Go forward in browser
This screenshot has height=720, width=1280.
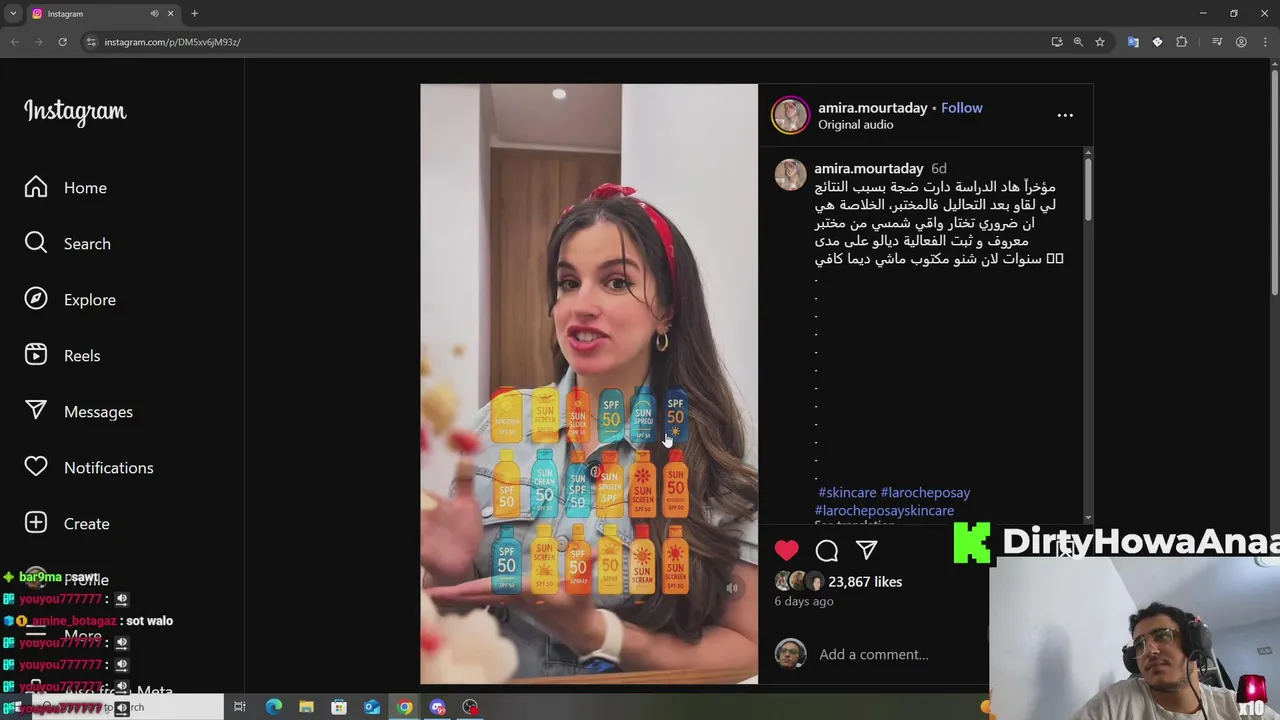(x=38, y=42)
